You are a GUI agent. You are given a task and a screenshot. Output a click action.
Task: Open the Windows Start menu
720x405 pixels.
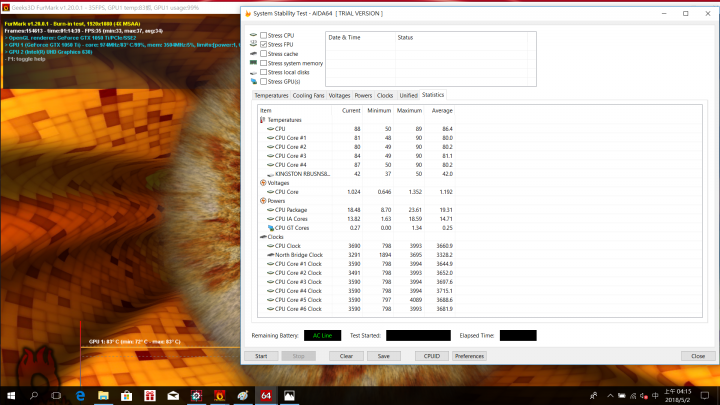pyautogui.click(x=11, y=395)
